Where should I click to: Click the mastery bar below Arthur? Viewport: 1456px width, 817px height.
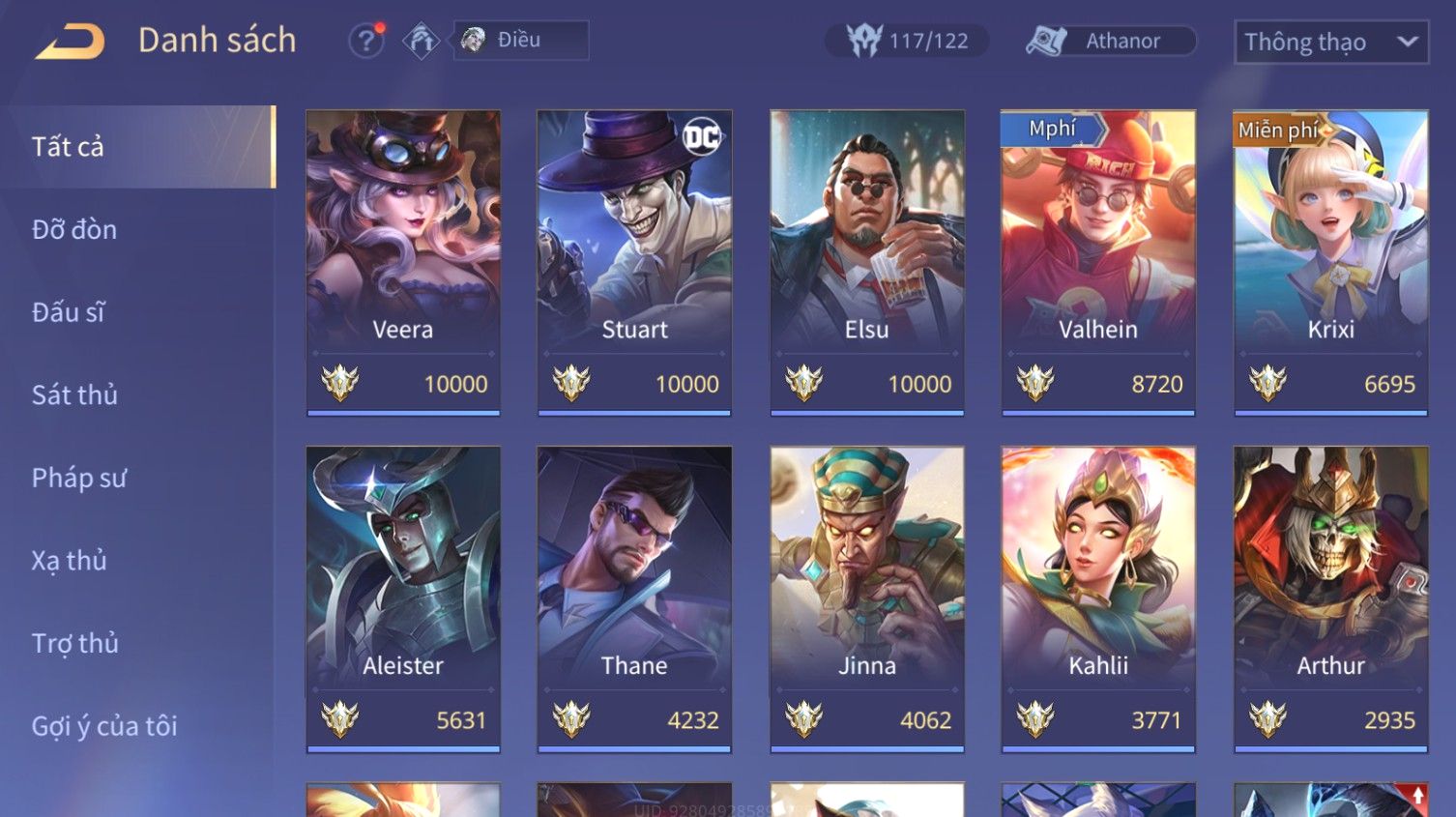(1331, 748)
